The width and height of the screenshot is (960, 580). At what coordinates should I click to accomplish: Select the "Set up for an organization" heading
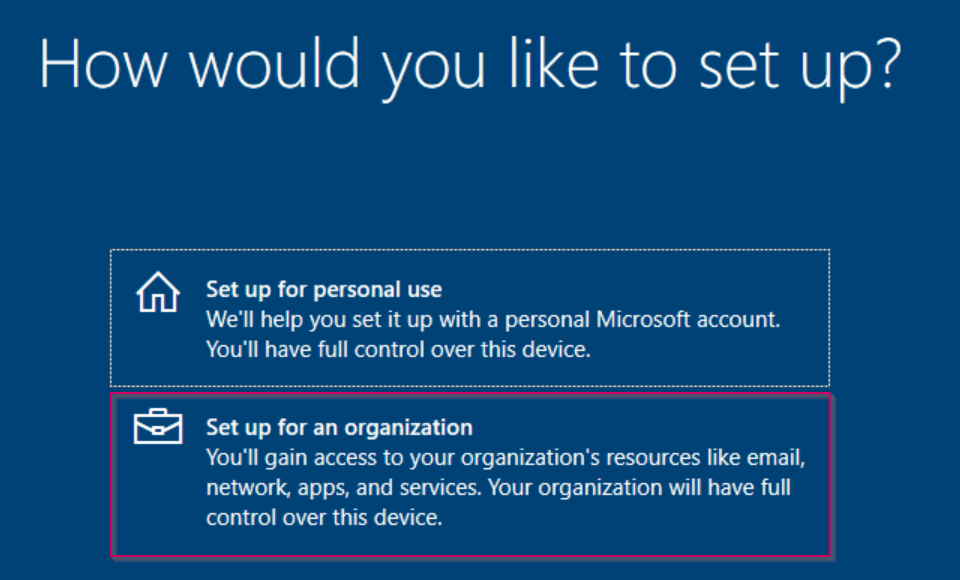[339, 428]
